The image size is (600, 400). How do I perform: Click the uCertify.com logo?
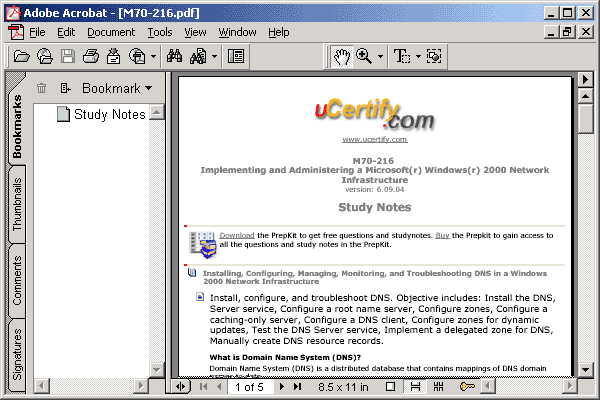[374, 114]
